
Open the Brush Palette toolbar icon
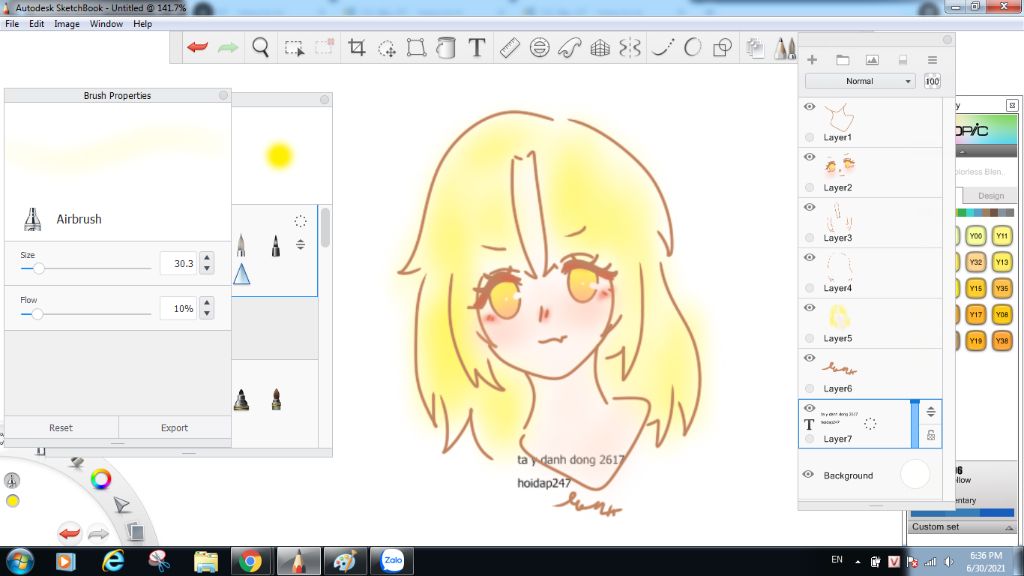click(x=785, y=48)
